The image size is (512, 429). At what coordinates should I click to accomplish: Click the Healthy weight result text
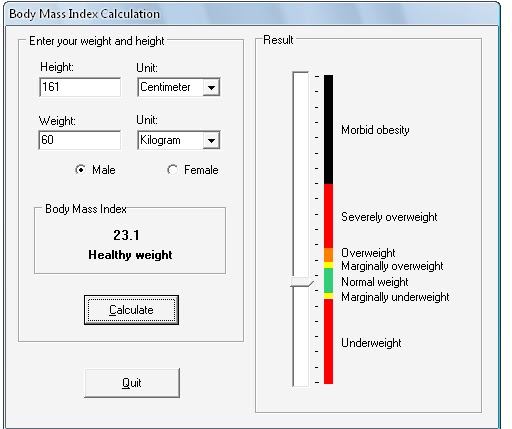[130, 255]
